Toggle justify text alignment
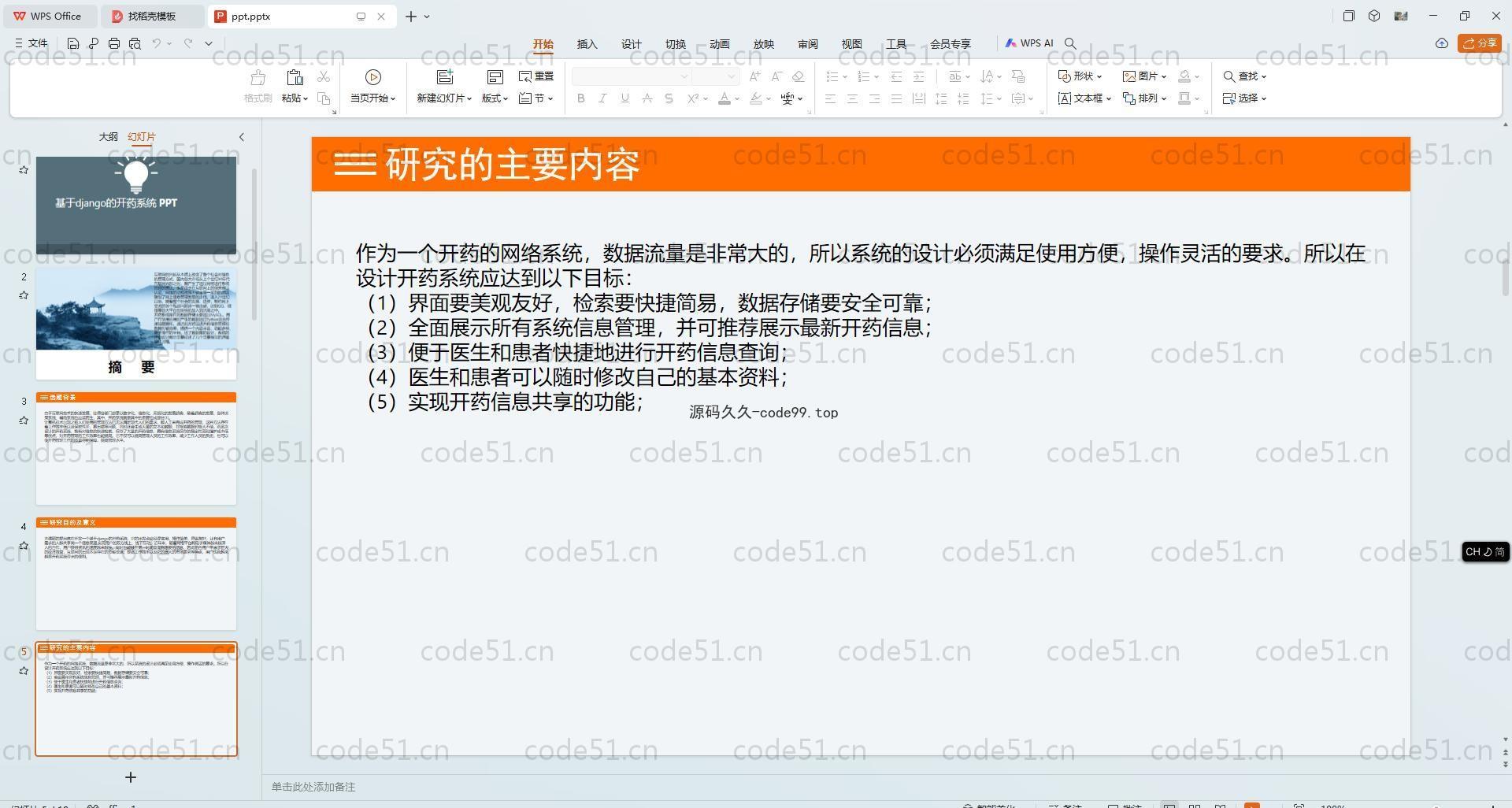This screenshot has height=808, width=1512. pos(896,98)
